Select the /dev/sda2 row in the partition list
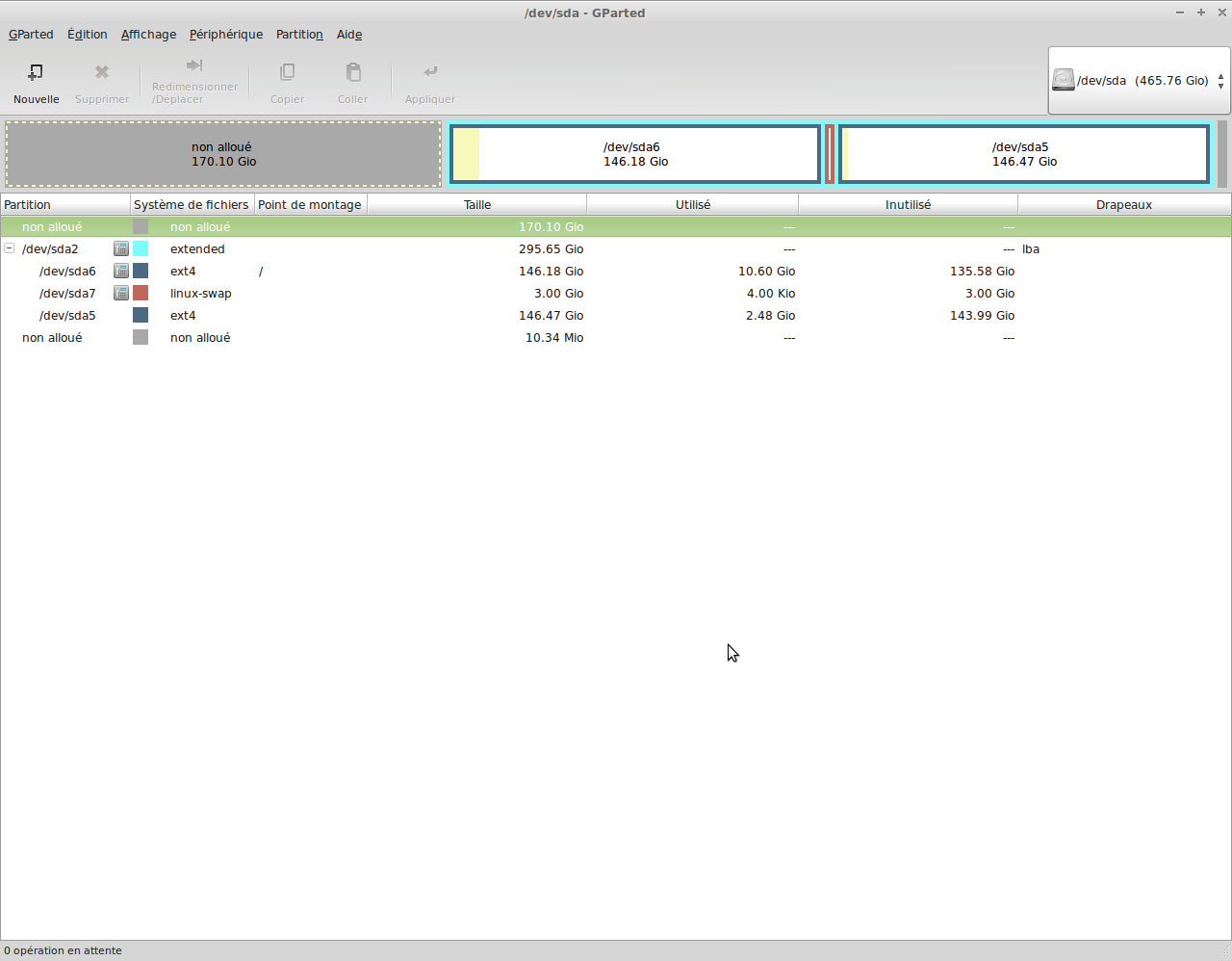The height and width of the screenshot is (961, 1232). (x=616, y=248)
